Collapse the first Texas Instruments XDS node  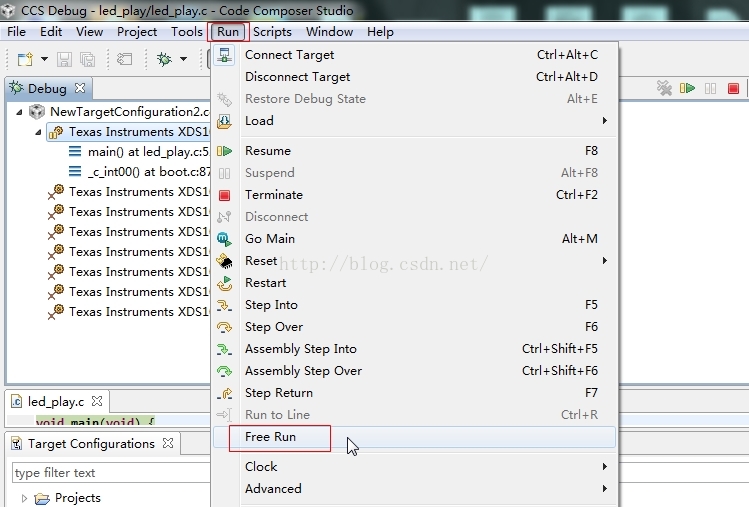pos(38,132)
